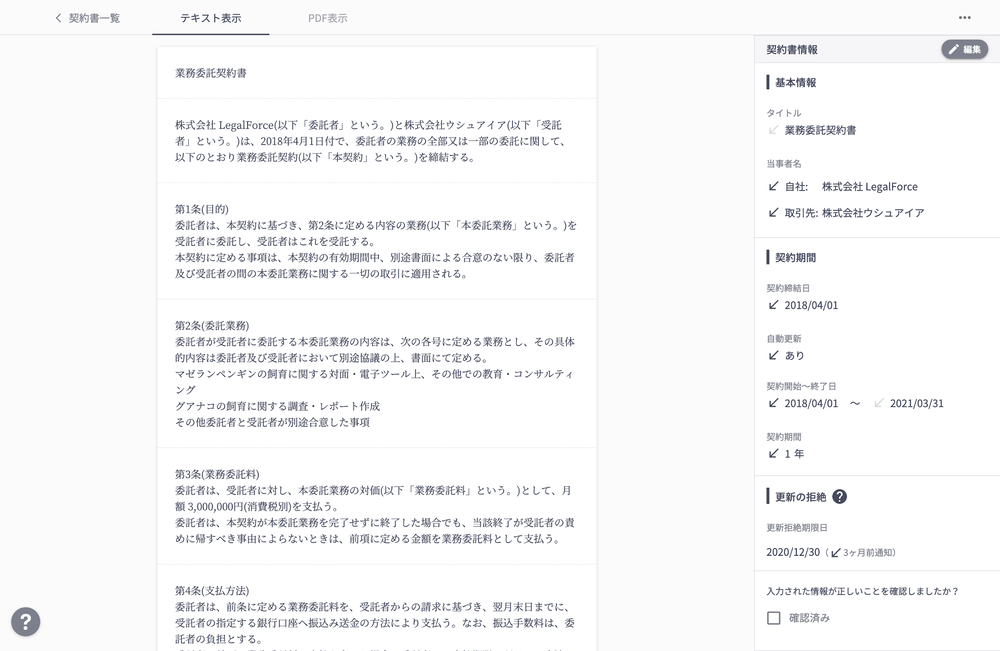
Task: Click the help question mark button
Action: click(x=25, y=622)
